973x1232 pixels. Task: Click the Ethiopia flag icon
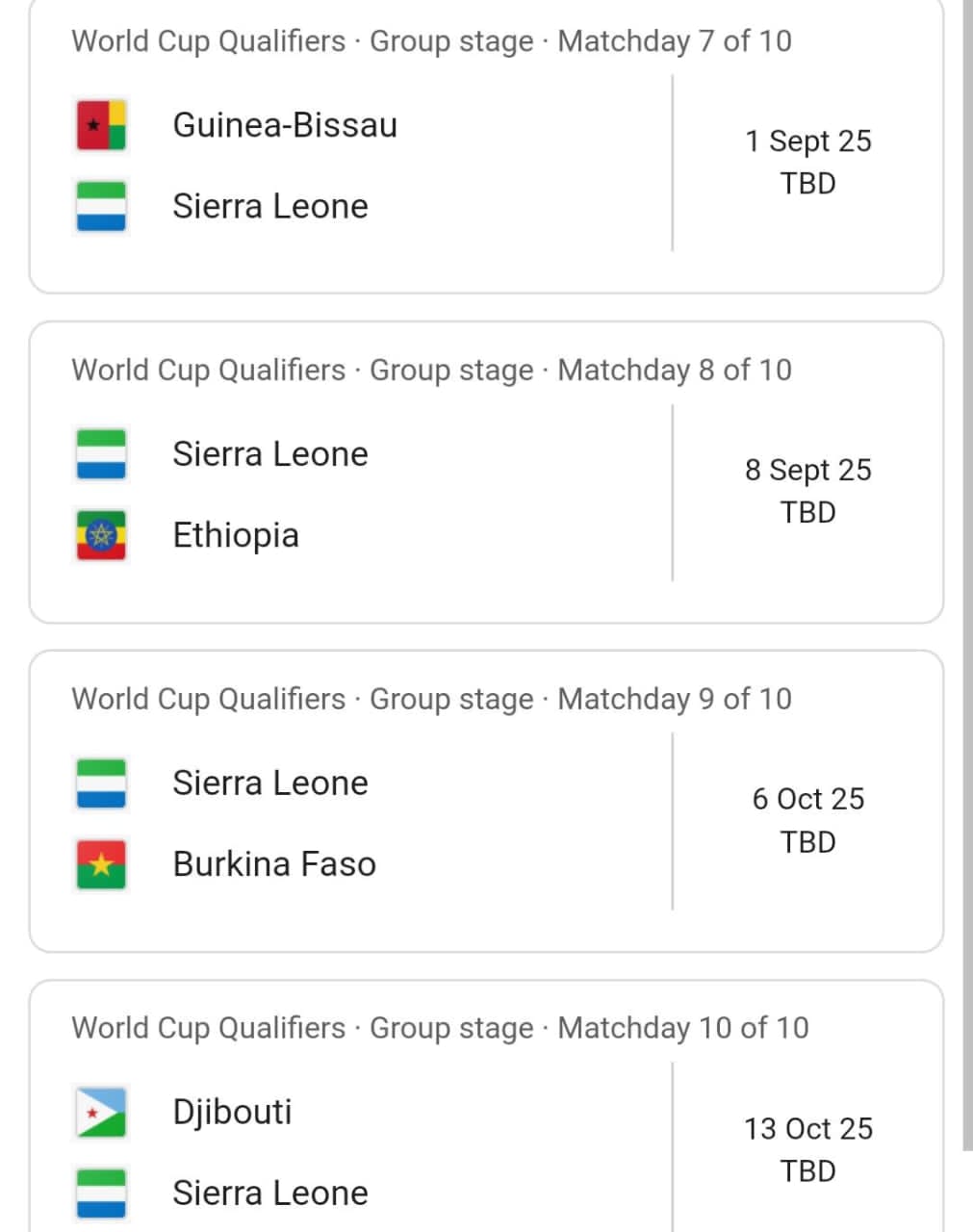(101, 535)
